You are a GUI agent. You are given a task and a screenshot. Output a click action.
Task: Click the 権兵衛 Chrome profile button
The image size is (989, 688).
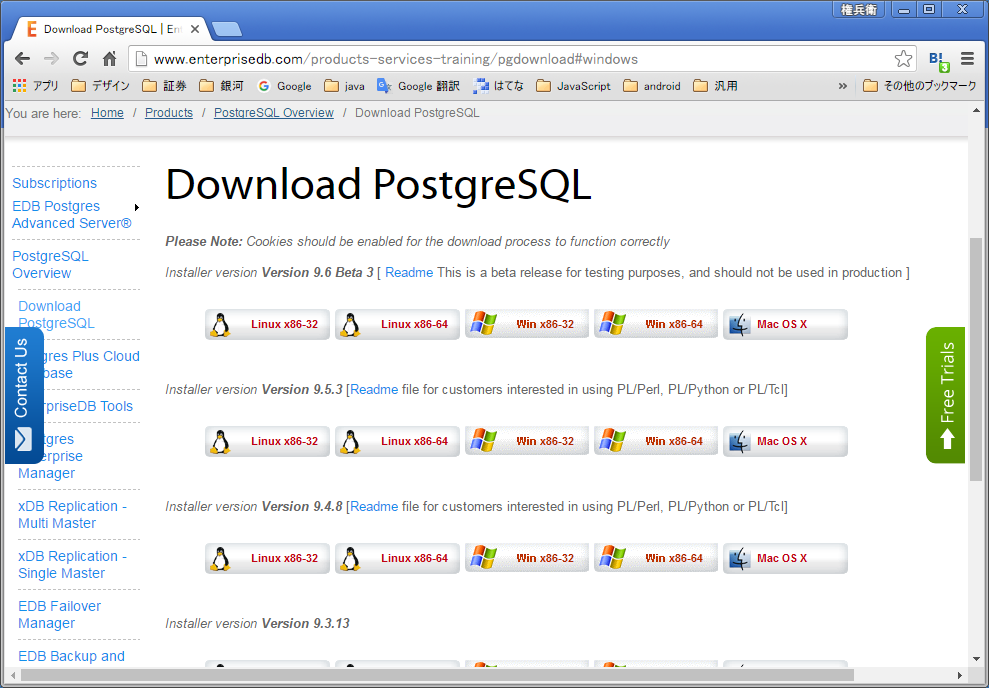[x=859, y=9]
